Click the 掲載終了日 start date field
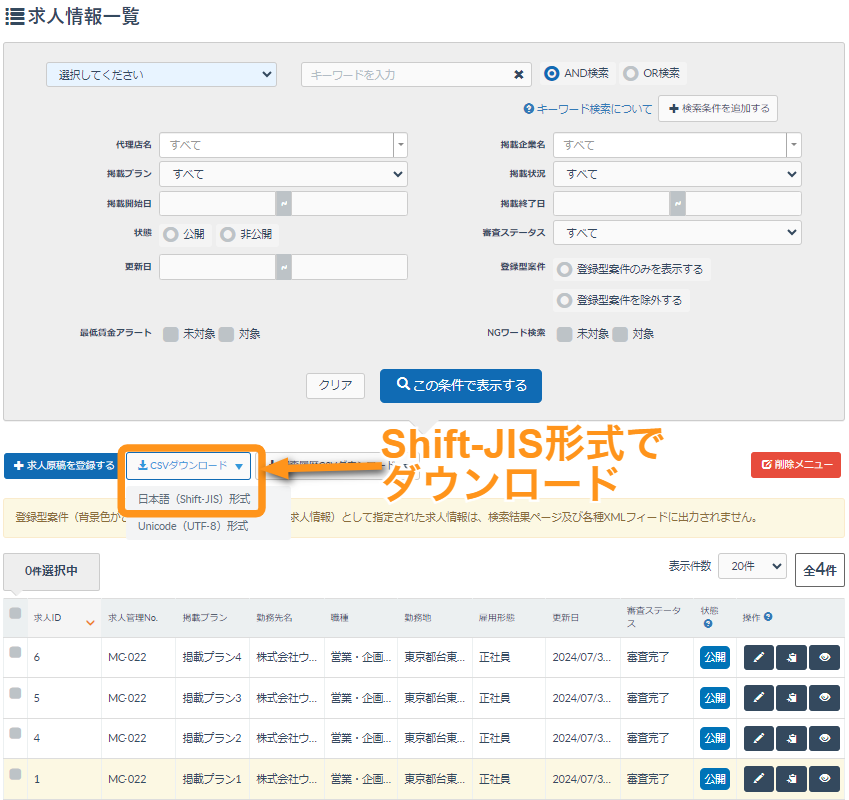 click(x=611, y=204)
